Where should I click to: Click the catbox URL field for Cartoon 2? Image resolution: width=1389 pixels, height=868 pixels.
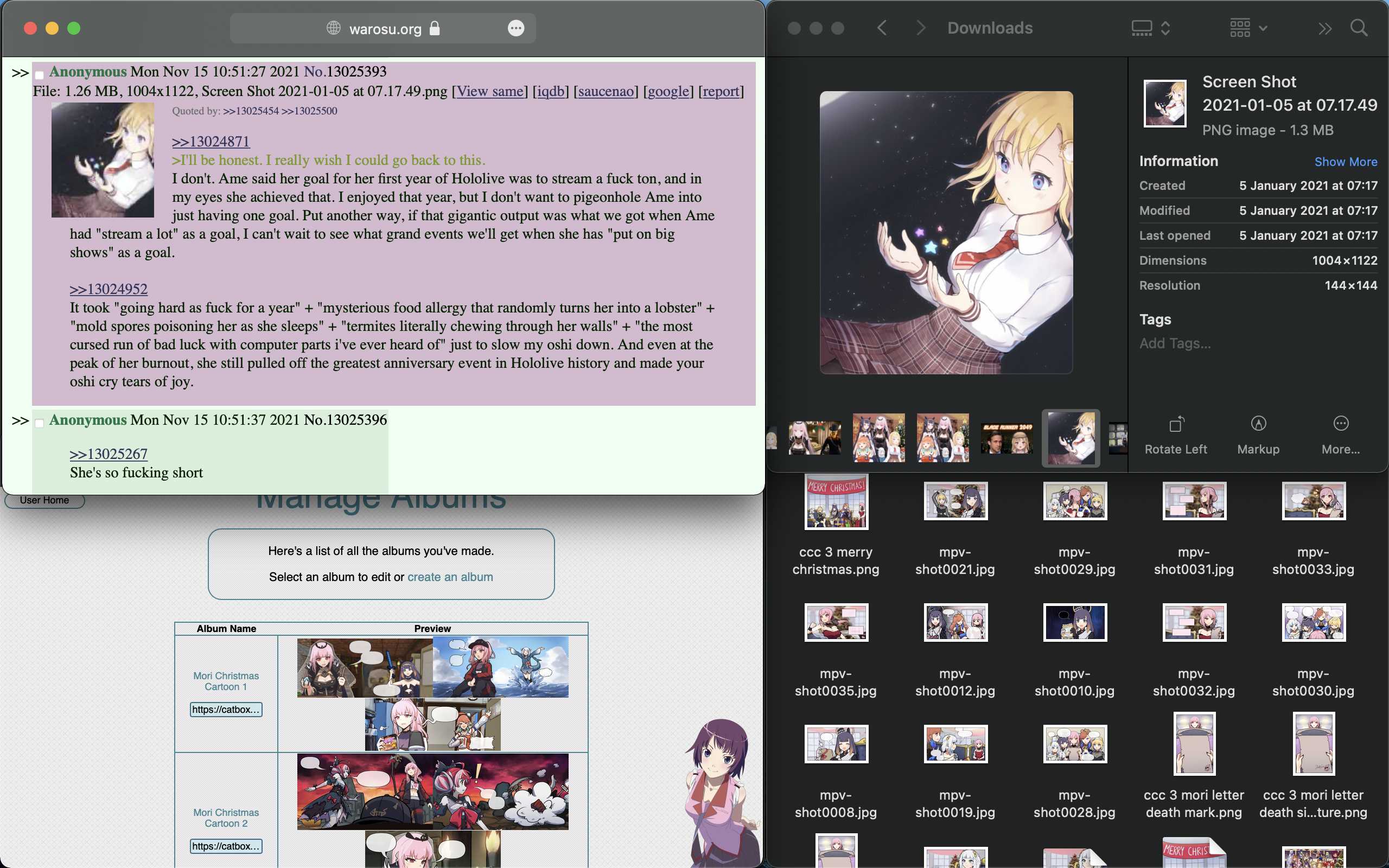point(226,846)
